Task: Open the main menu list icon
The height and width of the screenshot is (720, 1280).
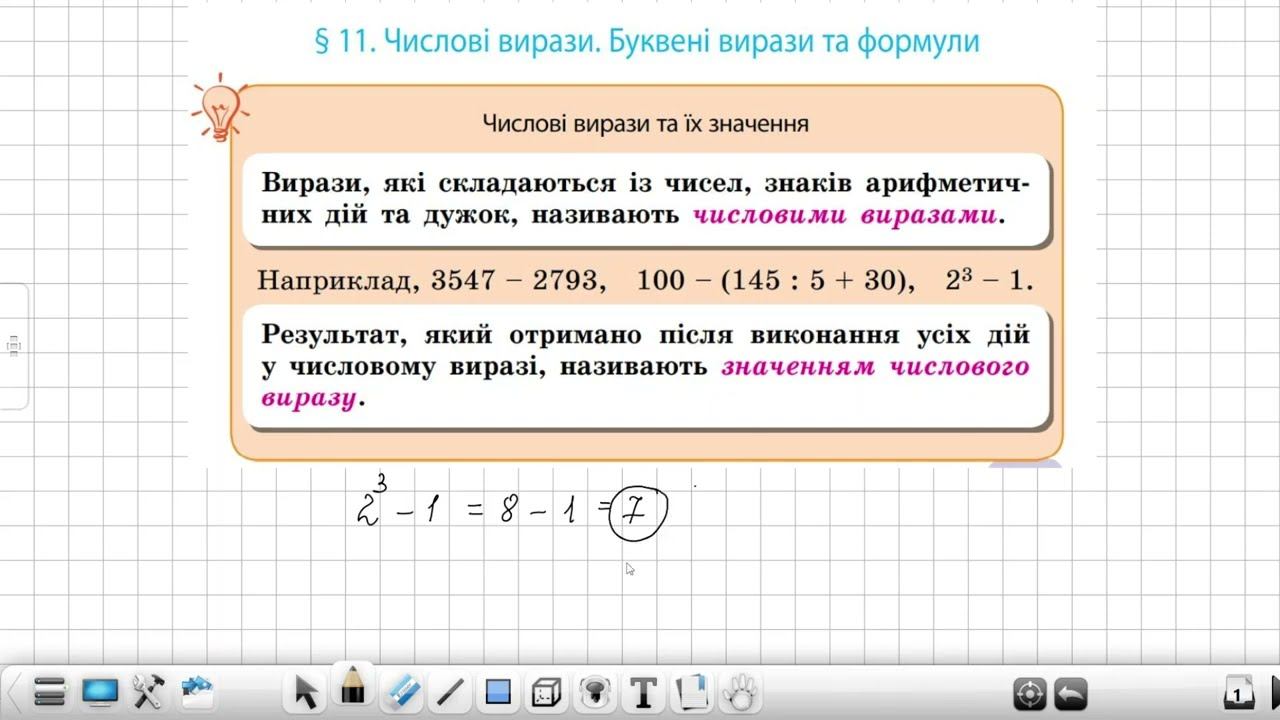Action: pyautogui.click(x=49, y=691)
